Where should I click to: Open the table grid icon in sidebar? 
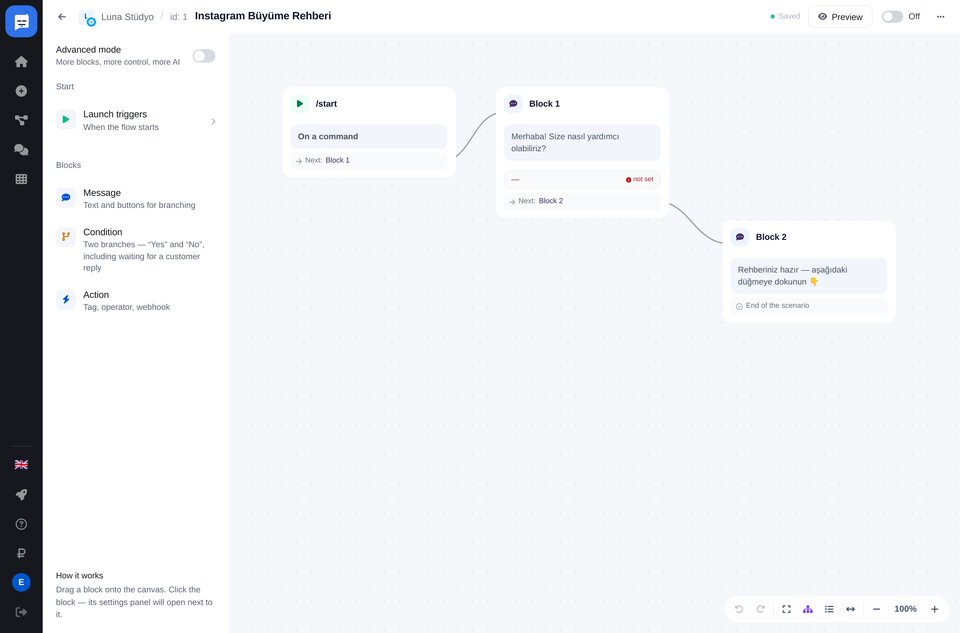(x=21, y=179)
